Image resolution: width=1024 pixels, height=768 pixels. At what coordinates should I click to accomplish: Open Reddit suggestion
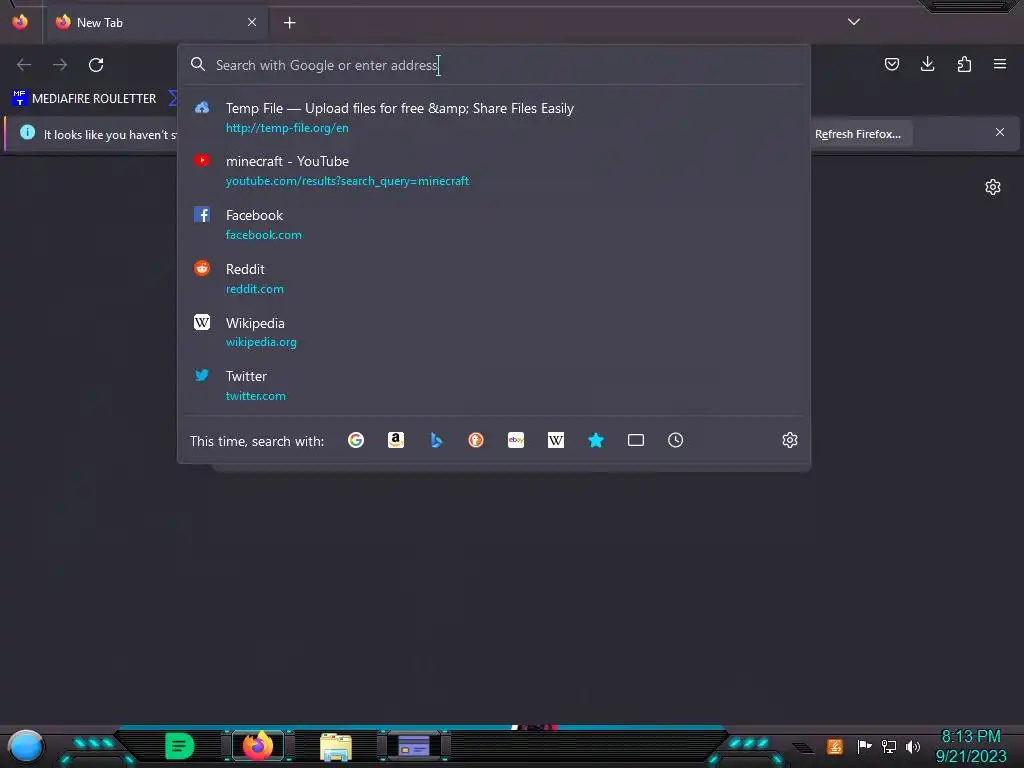tap(494, 278)
